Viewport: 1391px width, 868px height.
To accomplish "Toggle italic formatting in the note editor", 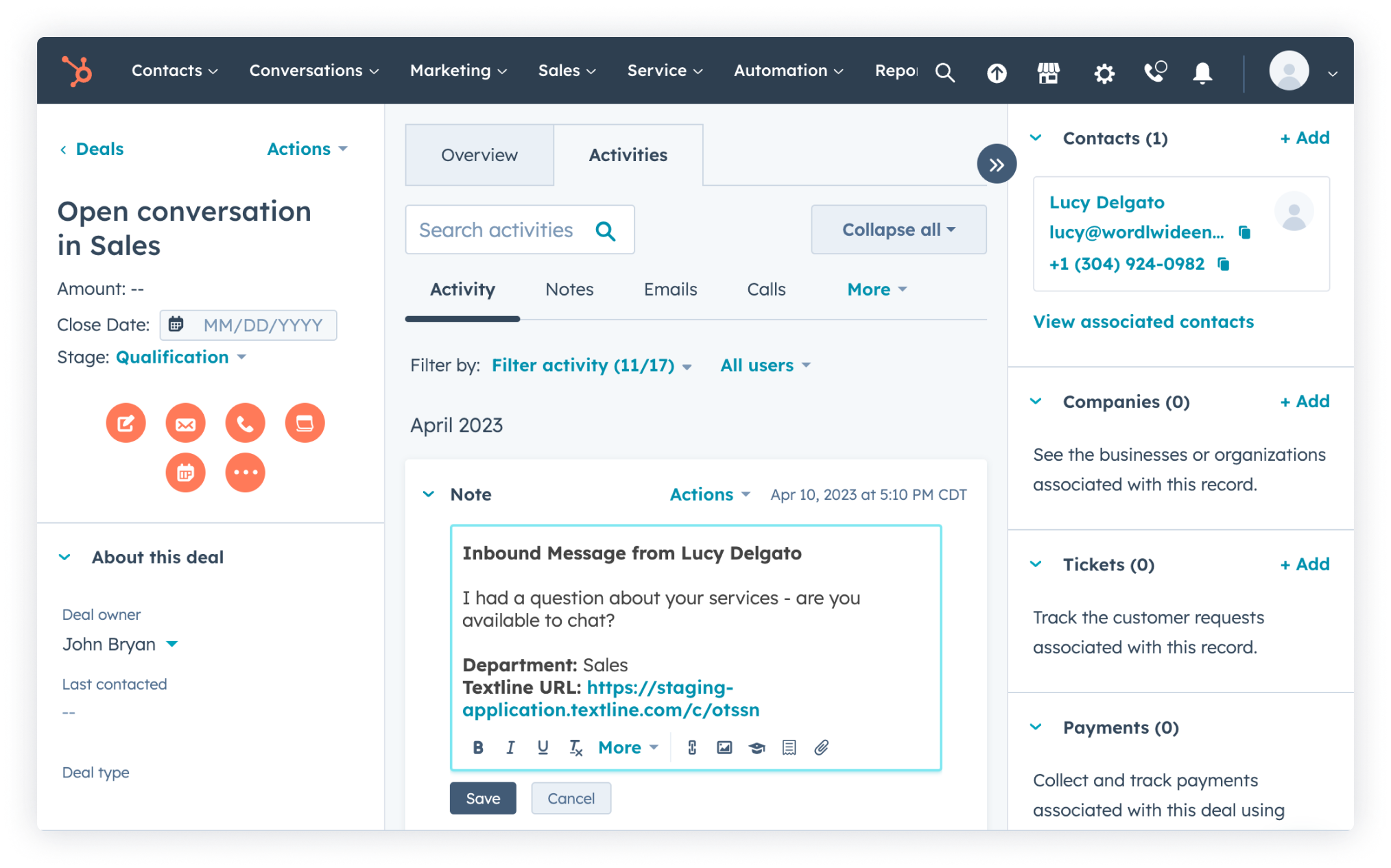I will 510,747.
